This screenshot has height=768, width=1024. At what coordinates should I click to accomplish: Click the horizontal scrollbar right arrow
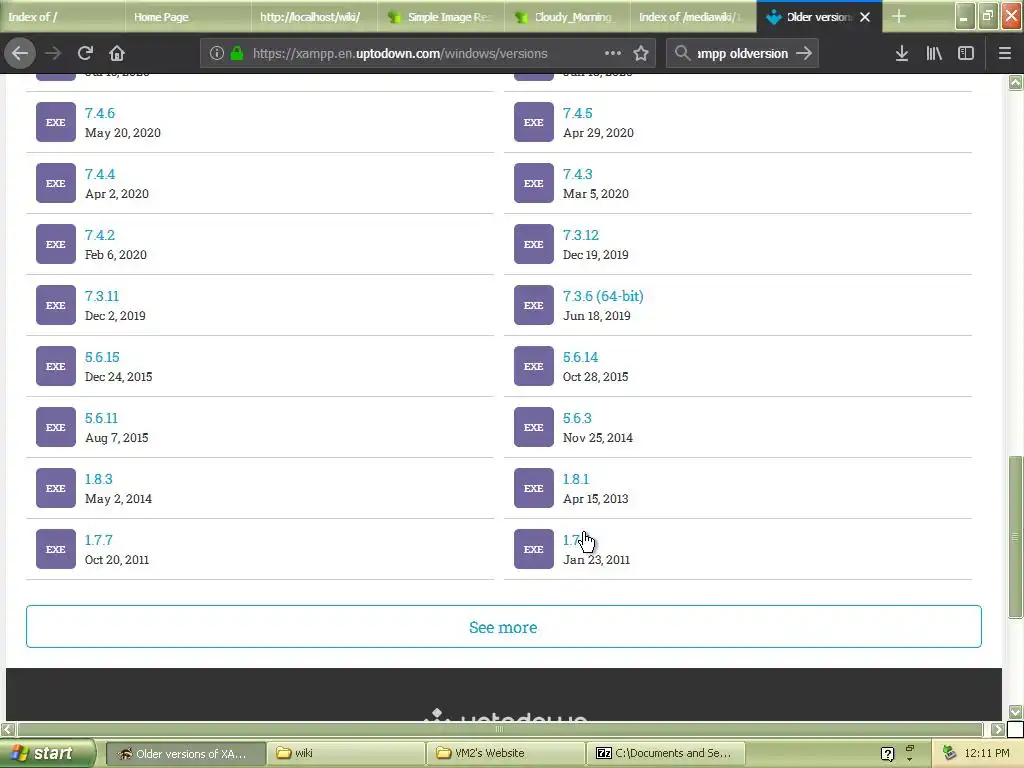coord(997,729)
